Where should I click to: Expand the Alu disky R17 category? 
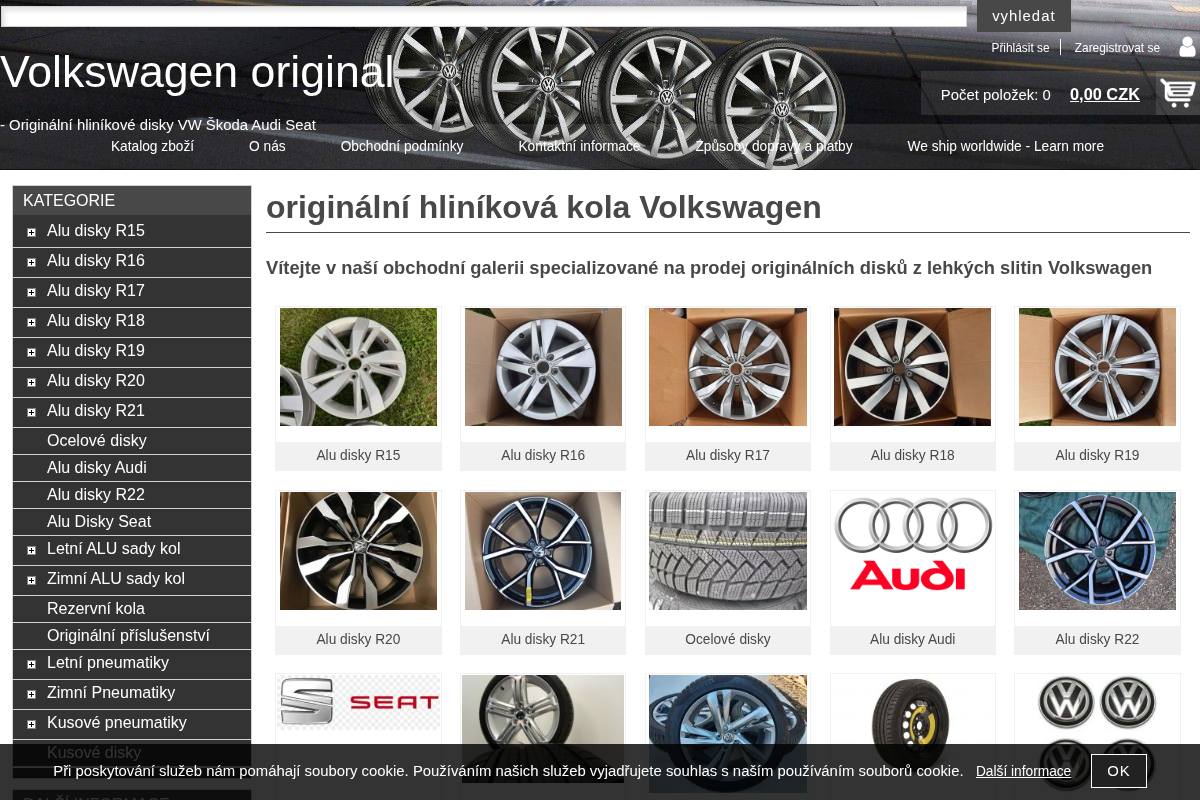[x=32, y=292]
